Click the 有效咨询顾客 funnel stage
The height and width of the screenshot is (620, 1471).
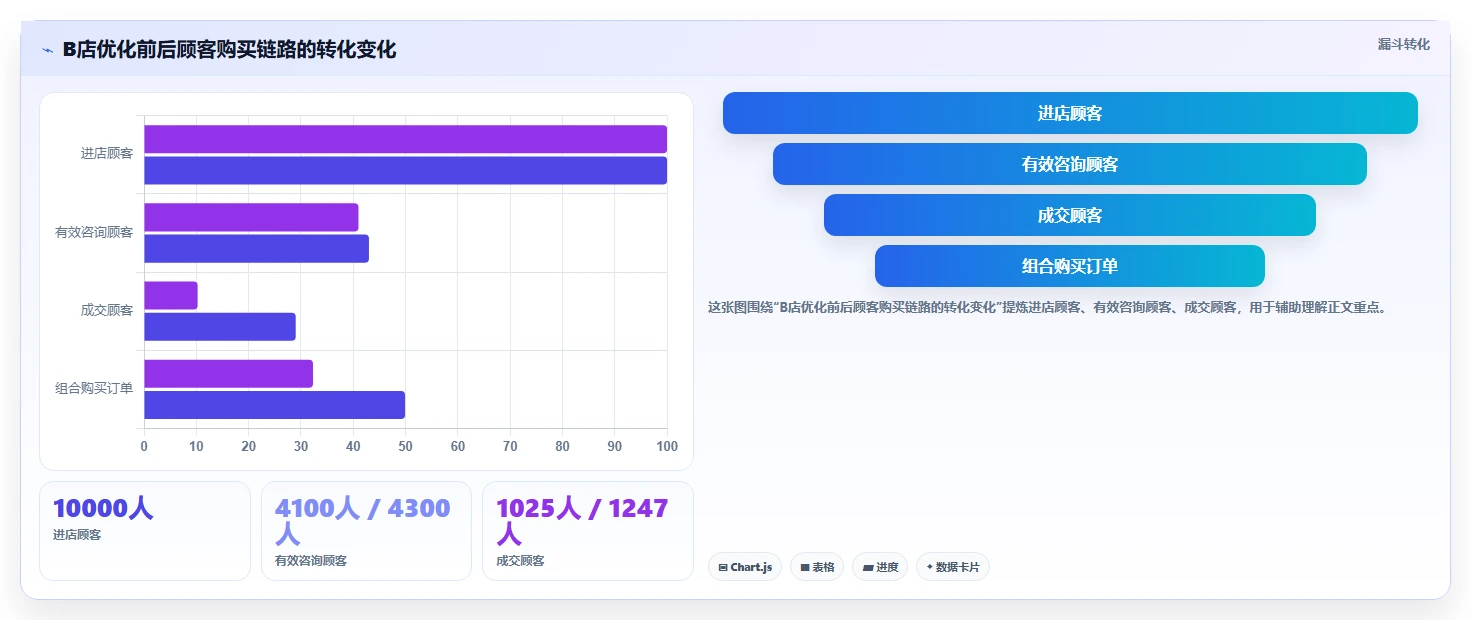1070,164
